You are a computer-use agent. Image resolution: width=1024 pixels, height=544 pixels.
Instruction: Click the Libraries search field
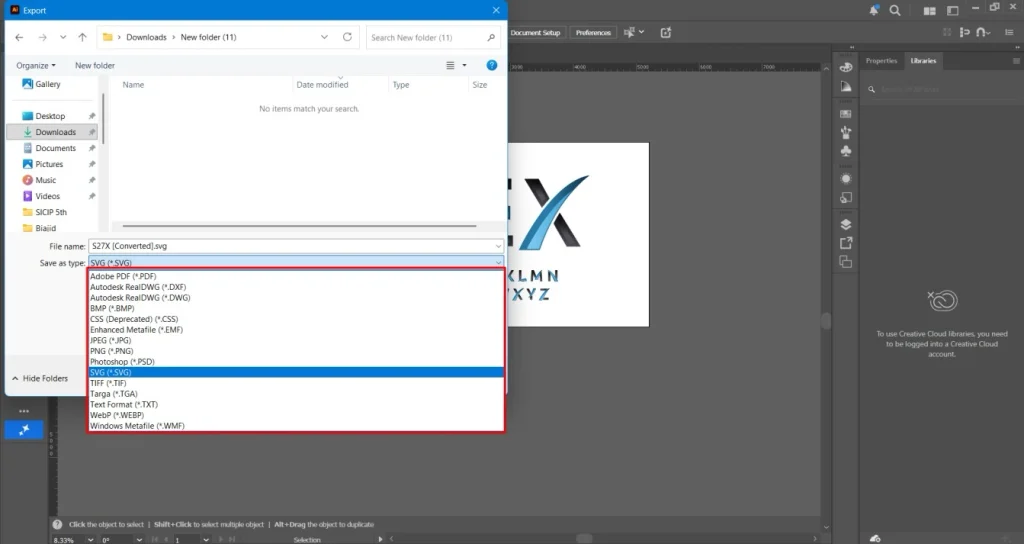pos(940,89)
